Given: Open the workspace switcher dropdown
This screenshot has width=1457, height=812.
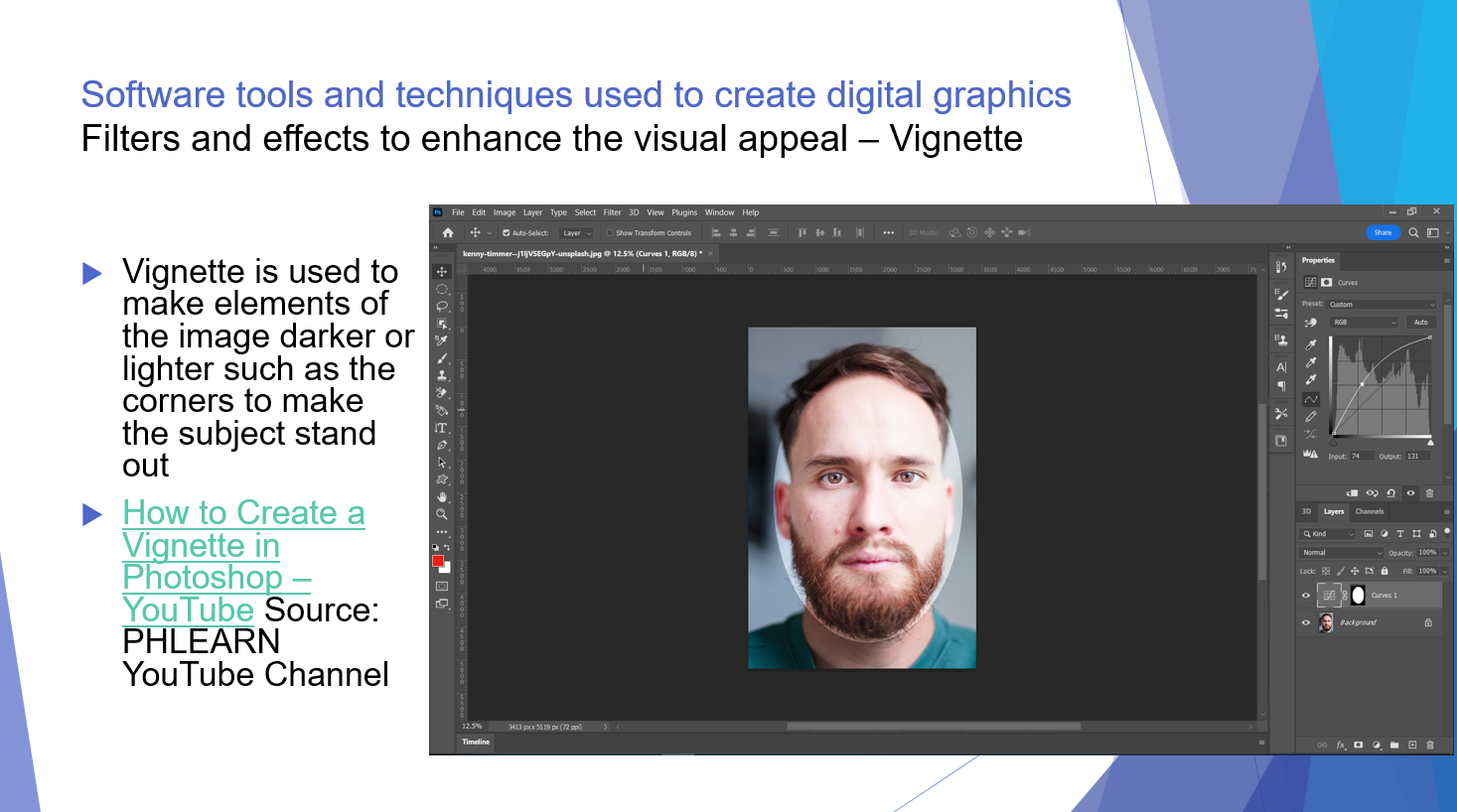Looking at the screenshot, I should coord(1436,232).
